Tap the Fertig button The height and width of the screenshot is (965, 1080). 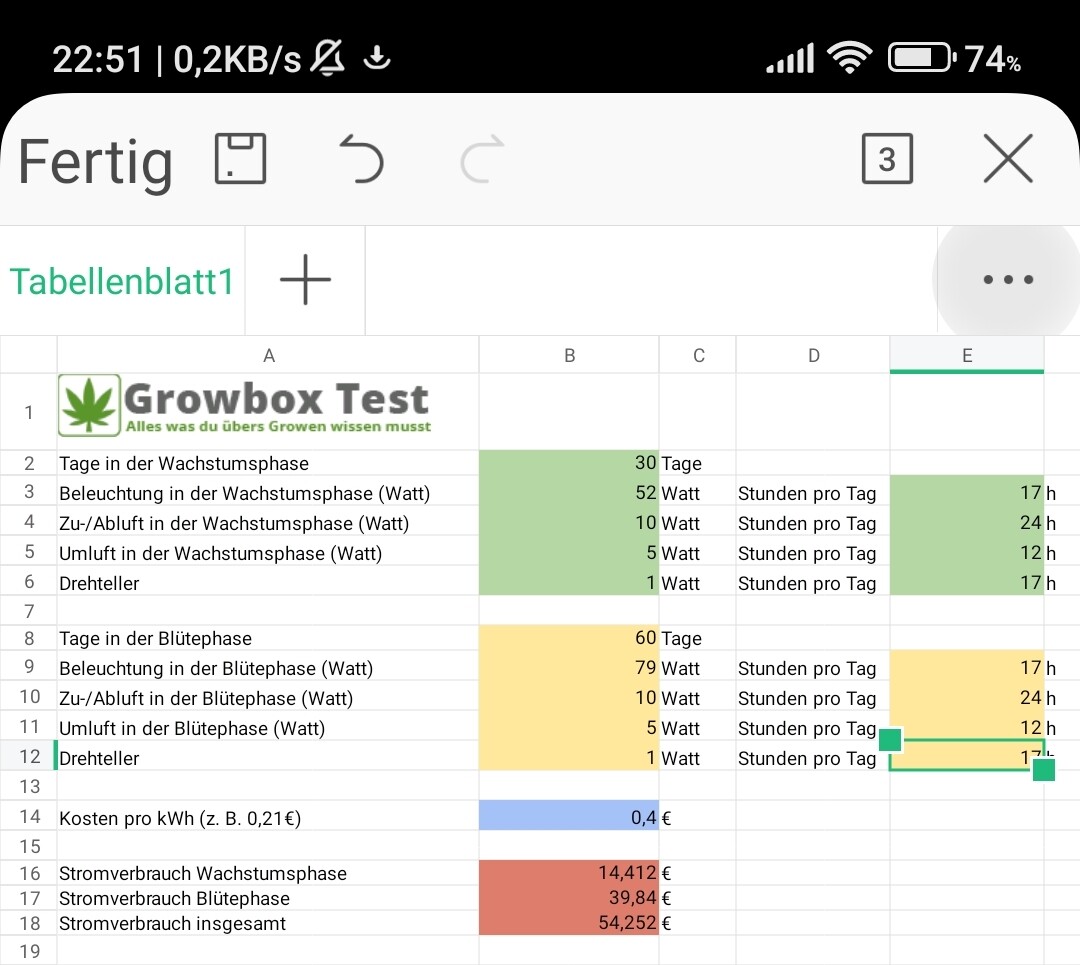95,161
